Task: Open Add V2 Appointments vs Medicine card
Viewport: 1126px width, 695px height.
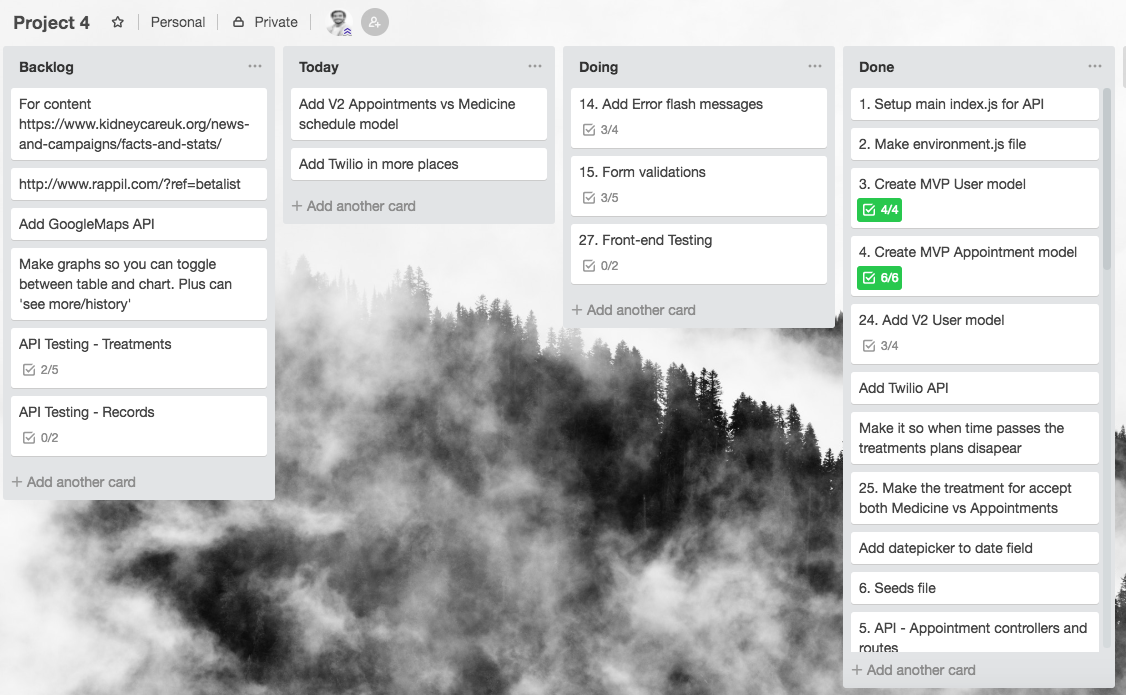Action: click(x=419, y=114)
